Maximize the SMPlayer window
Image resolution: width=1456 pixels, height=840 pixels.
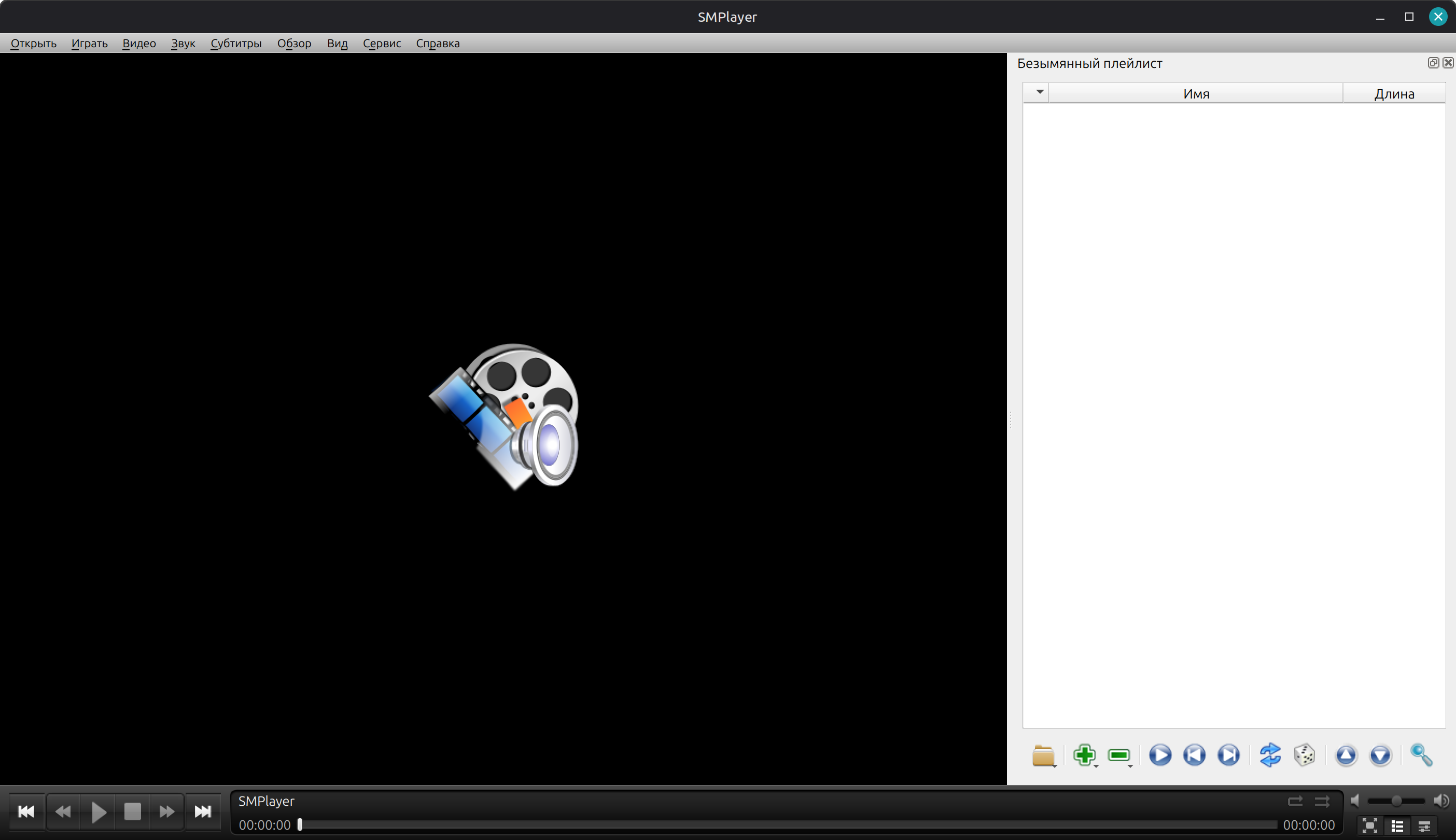(x=1409, y=17)
